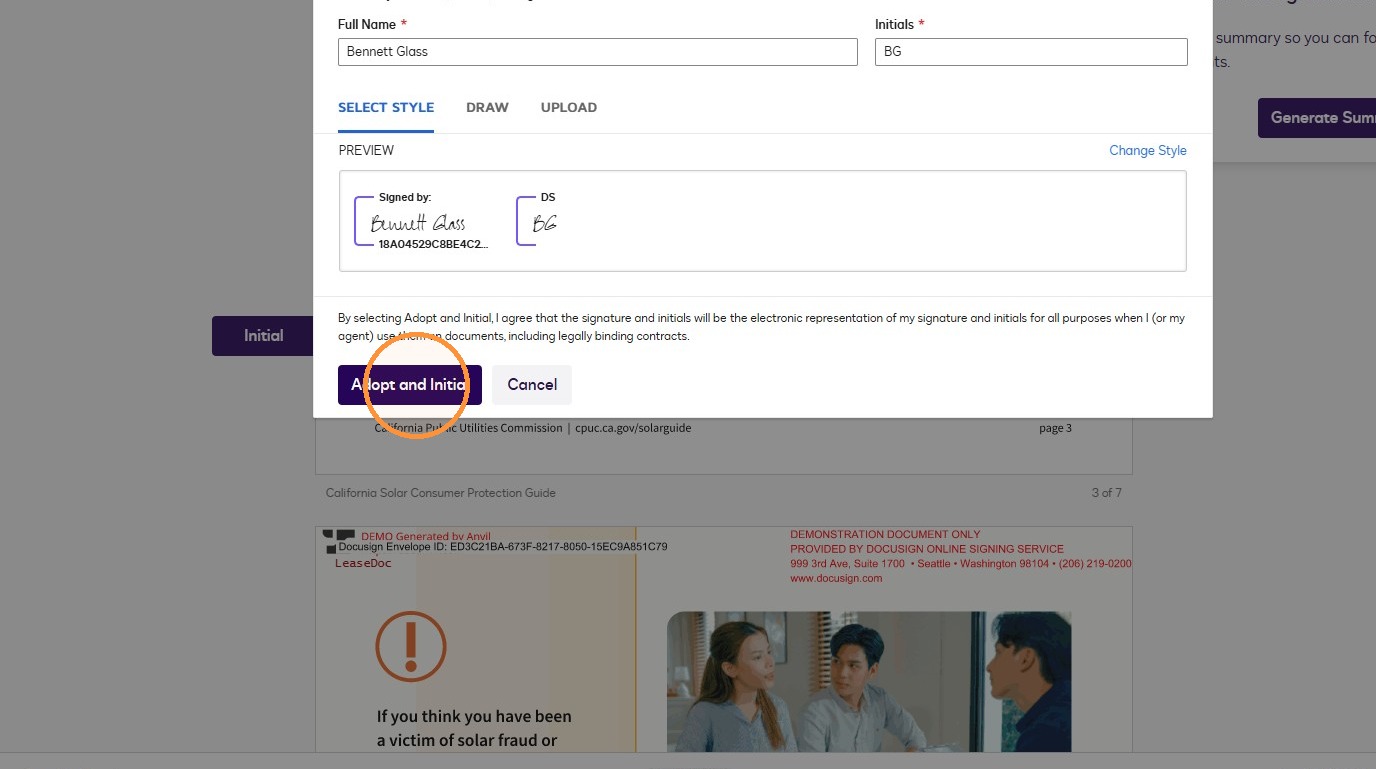Click the www.docusign.com text in document

click(x=836, y=578)
